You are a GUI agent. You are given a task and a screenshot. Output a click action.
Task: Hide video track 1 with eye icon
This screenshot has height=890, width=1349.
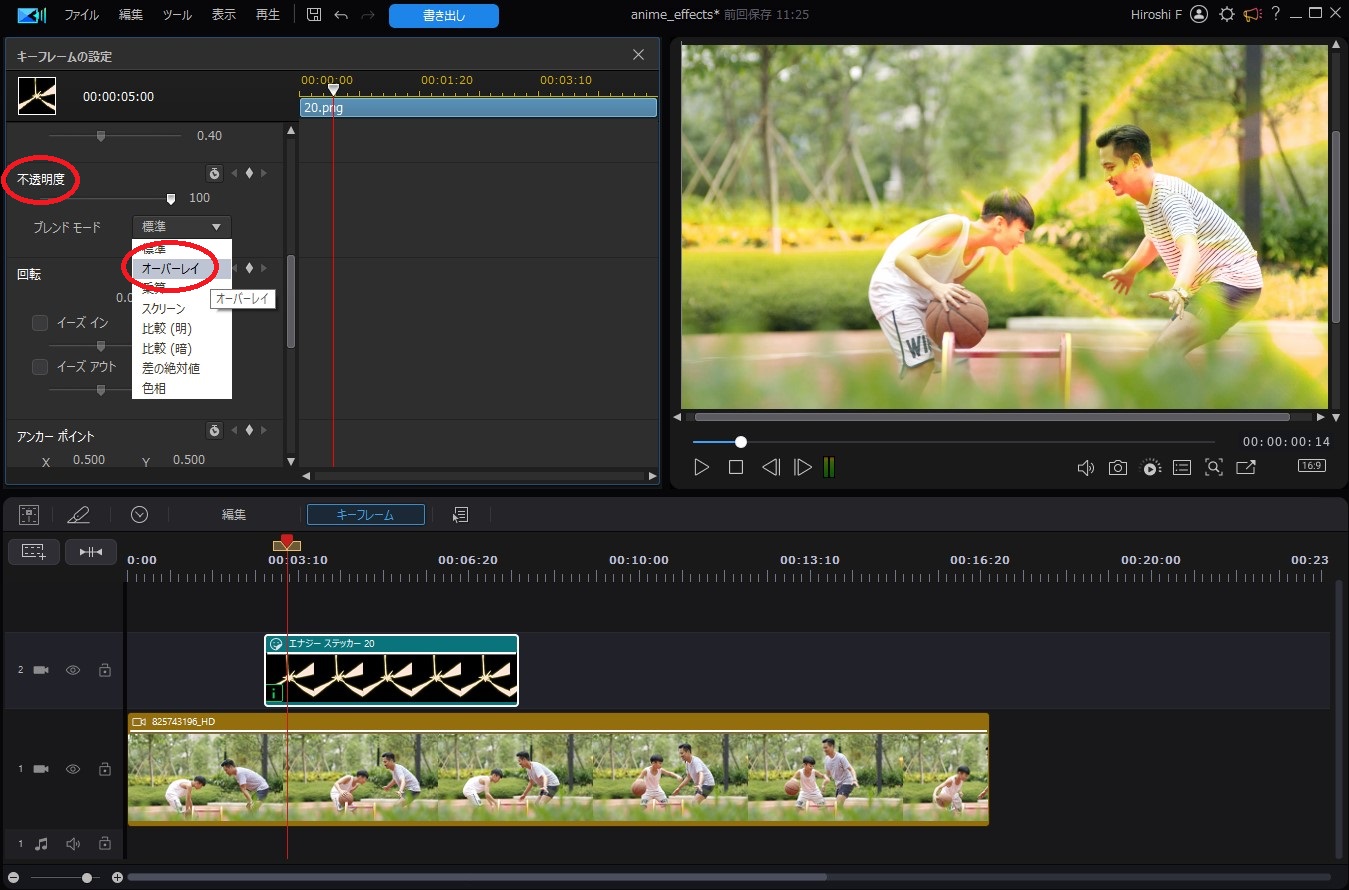tap(73, 769)
